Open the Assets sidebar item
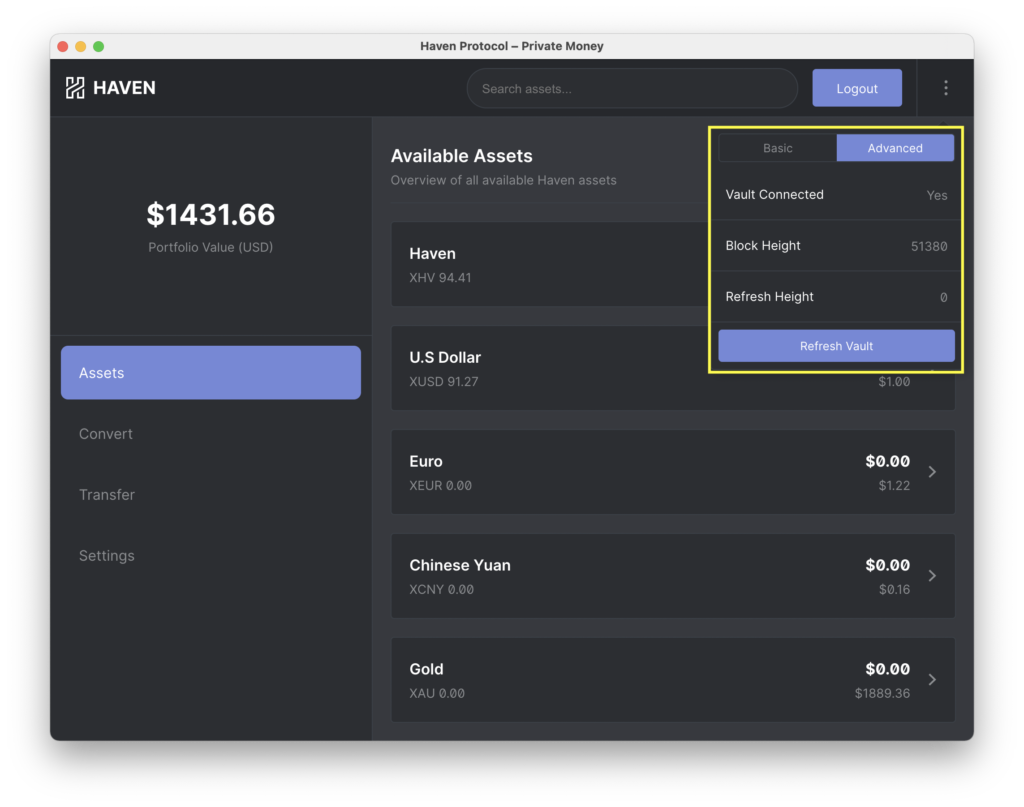Image resolution: width=1024 pixels, height=807 pixels. pos(211,373)
